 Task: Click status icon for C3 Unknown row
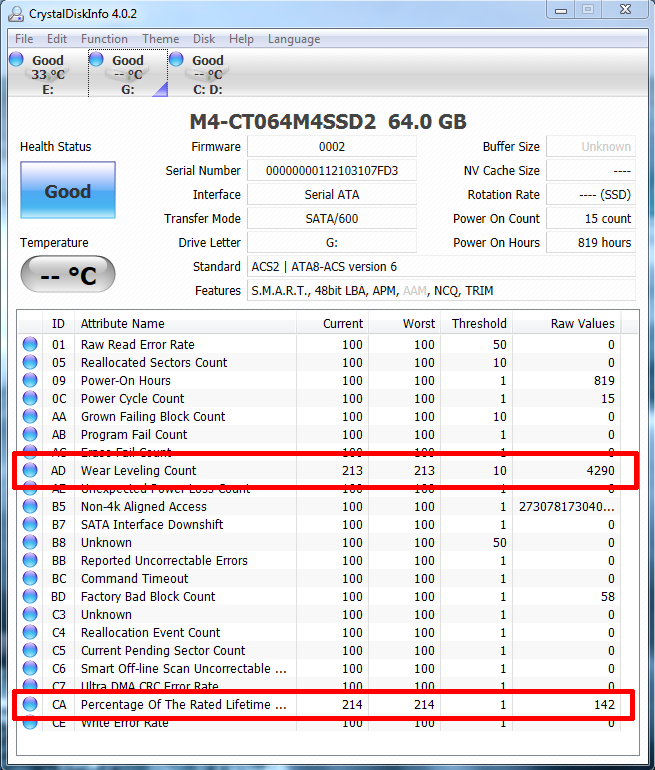pyautogui.click(x=30, y=614)
